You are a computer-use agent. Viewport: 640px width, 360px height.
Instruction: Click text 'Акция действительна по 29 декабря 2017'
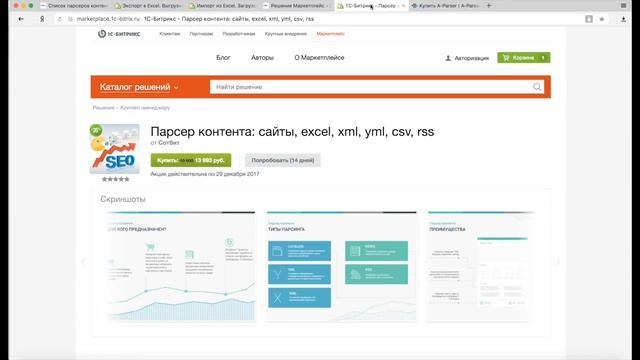coord(205,174)
